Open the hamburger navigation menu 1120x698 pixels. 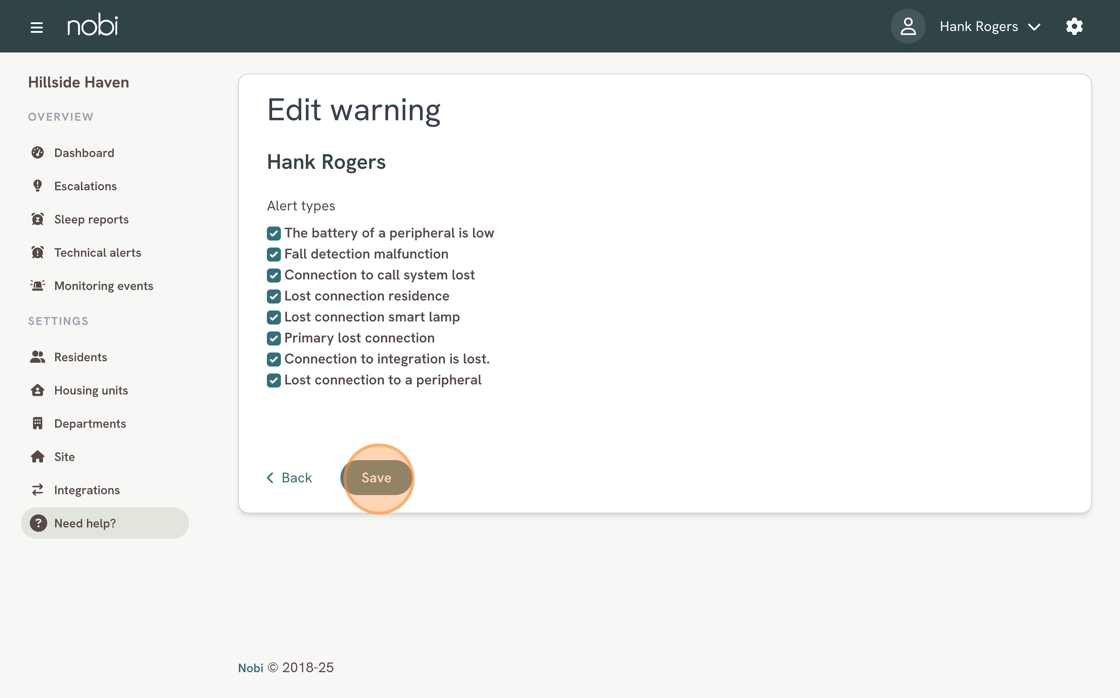coord(36,27)
